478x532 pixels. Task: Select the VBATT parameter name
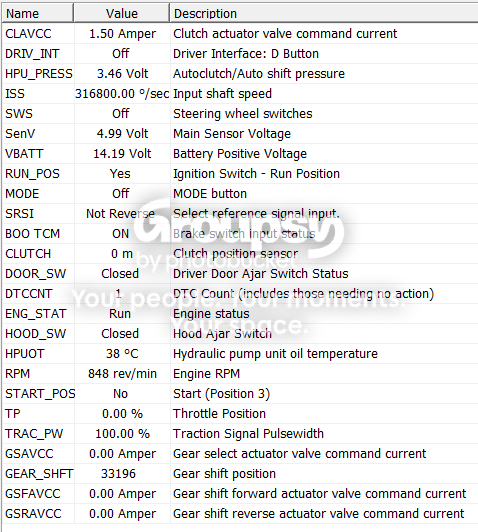pyautogui.click(x=24, y=154)
